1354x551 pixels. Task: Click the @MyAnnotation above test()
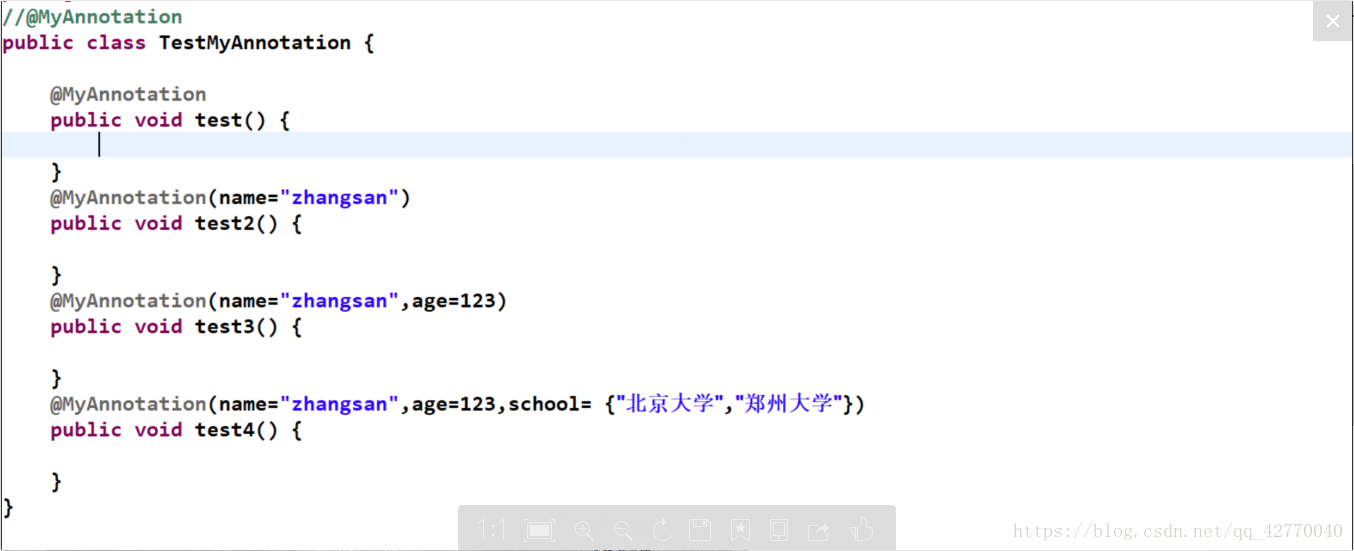128,94
